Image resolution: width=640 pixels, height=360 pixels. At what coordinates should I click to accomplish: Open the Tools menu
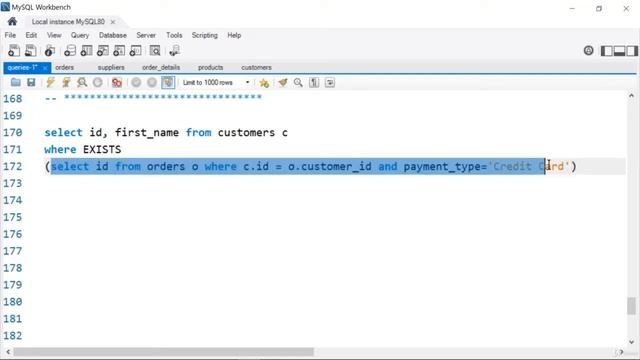174,35
